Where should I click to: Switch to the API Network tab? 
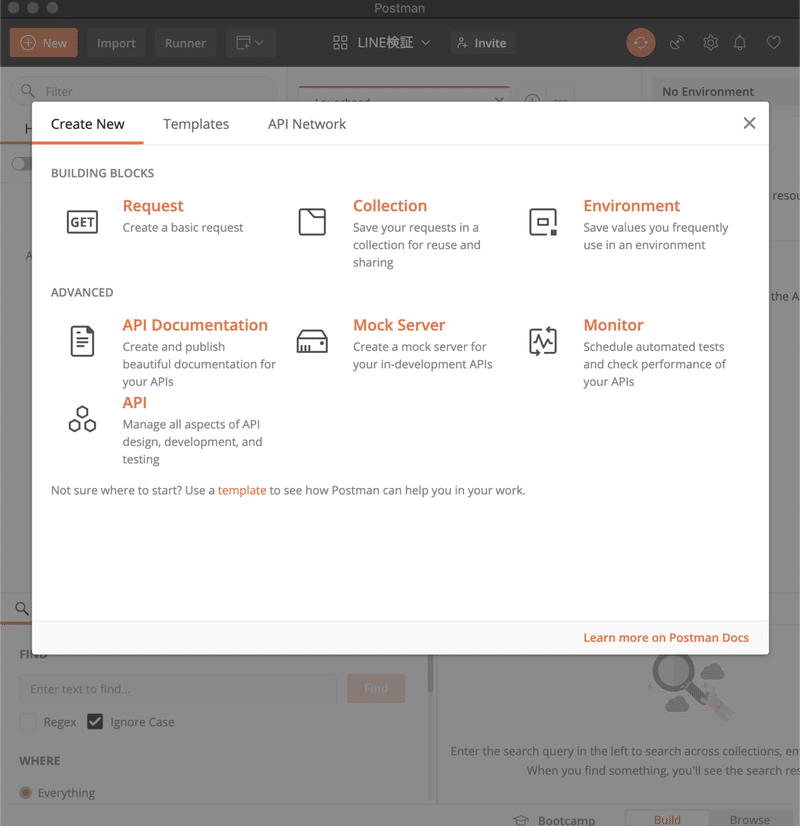307,124
